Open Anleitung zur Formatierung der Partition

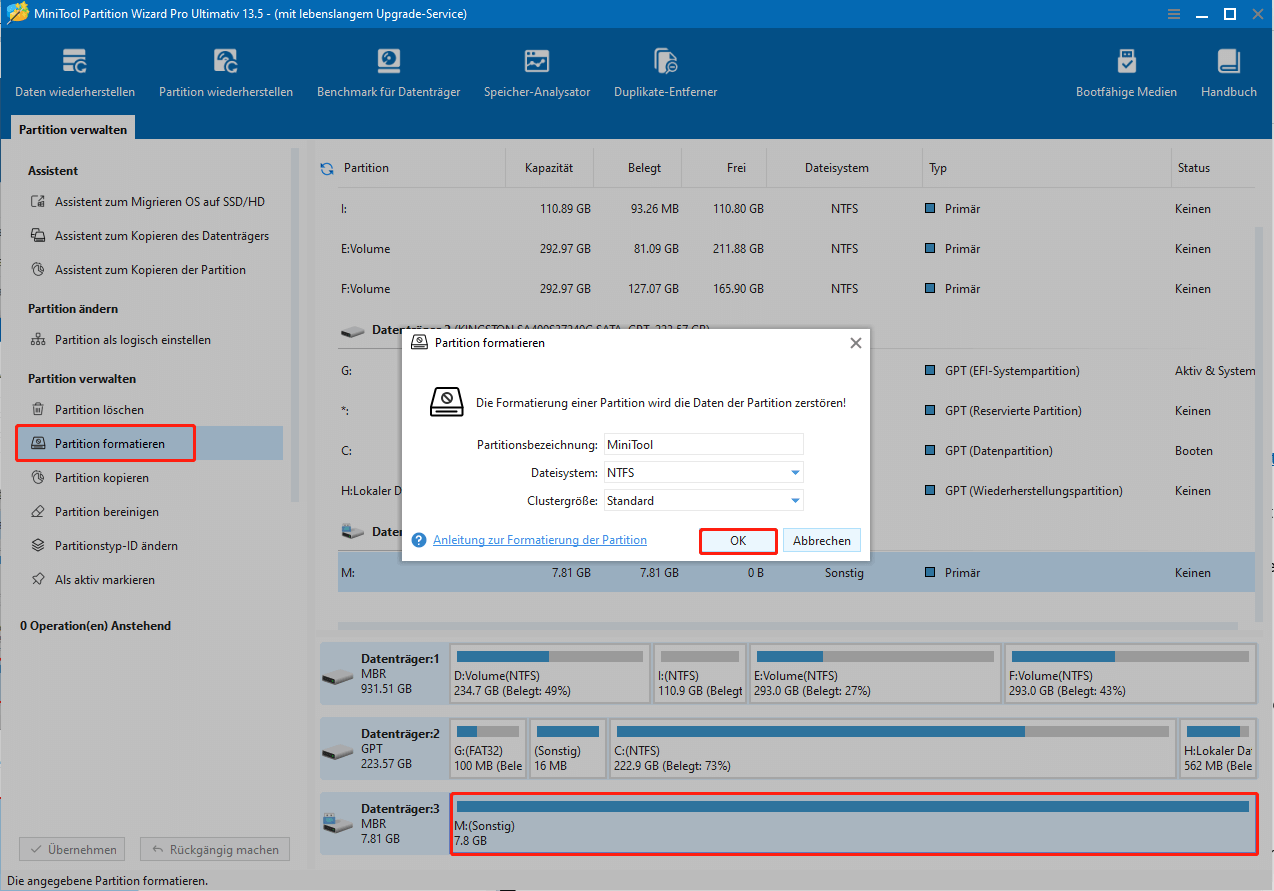540,539
